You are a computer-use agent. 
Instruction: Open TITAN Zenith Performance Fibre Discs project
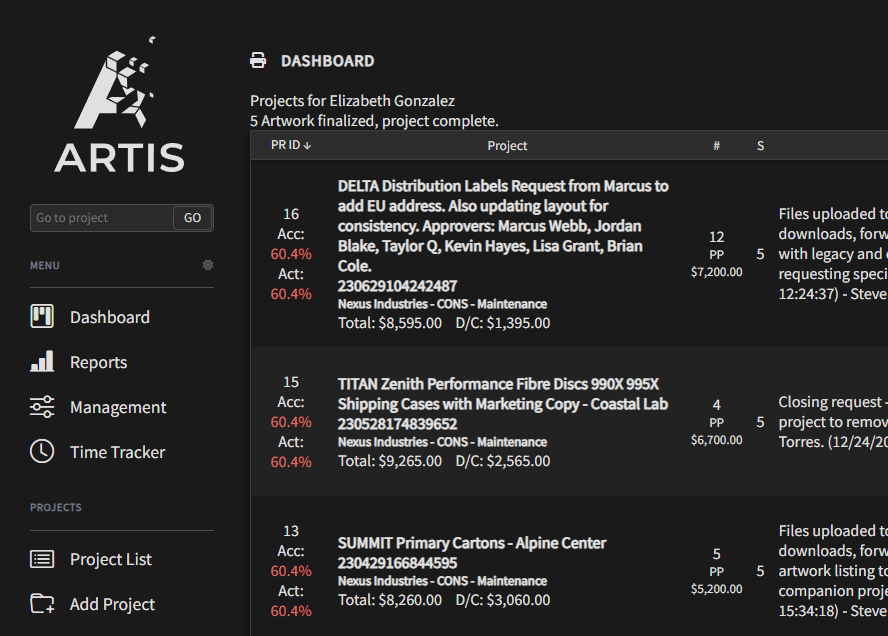pyautogui.click(x=498, y=384)
